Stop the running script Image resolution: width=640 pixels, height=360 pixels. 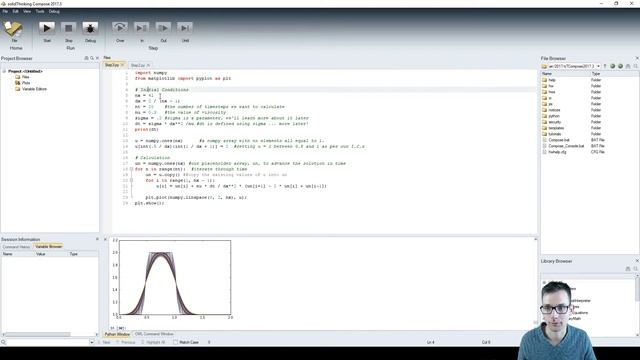pyautogui.click(x=69, y=29)
